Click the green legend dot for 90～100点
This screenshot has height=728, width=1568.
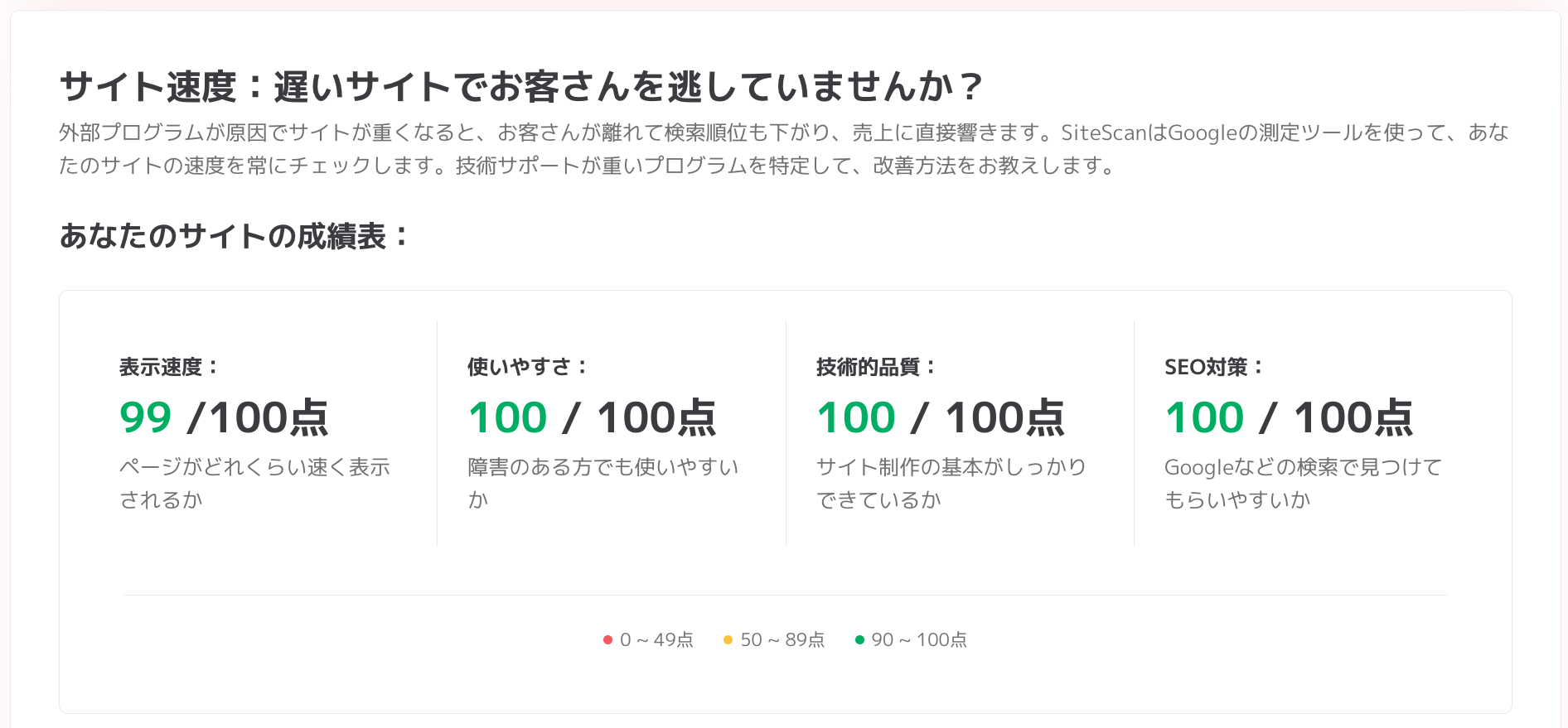point(859,640)
